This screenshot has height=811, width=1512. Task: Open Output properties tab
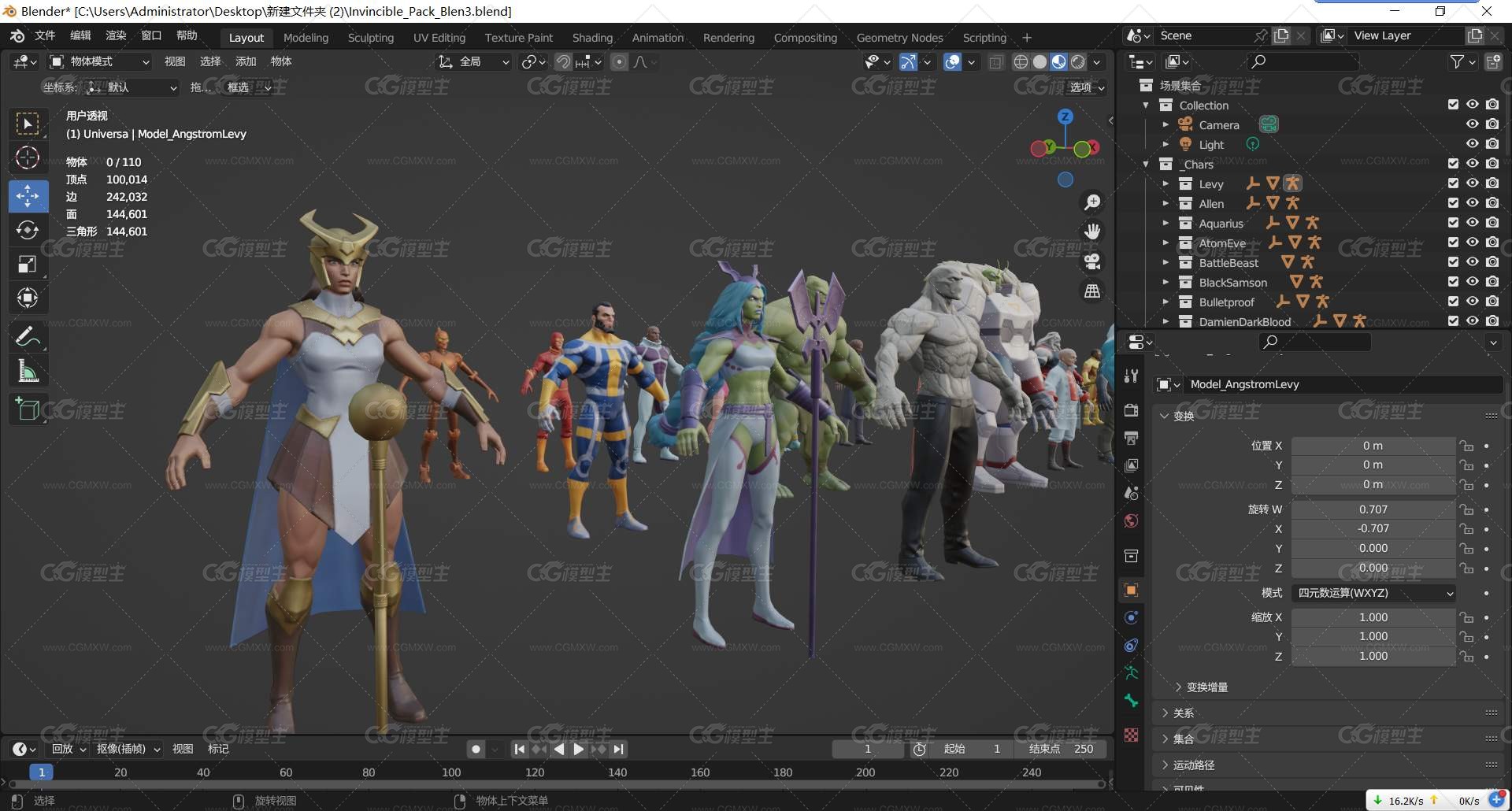pyautogui.click(x=1132, y=438)
